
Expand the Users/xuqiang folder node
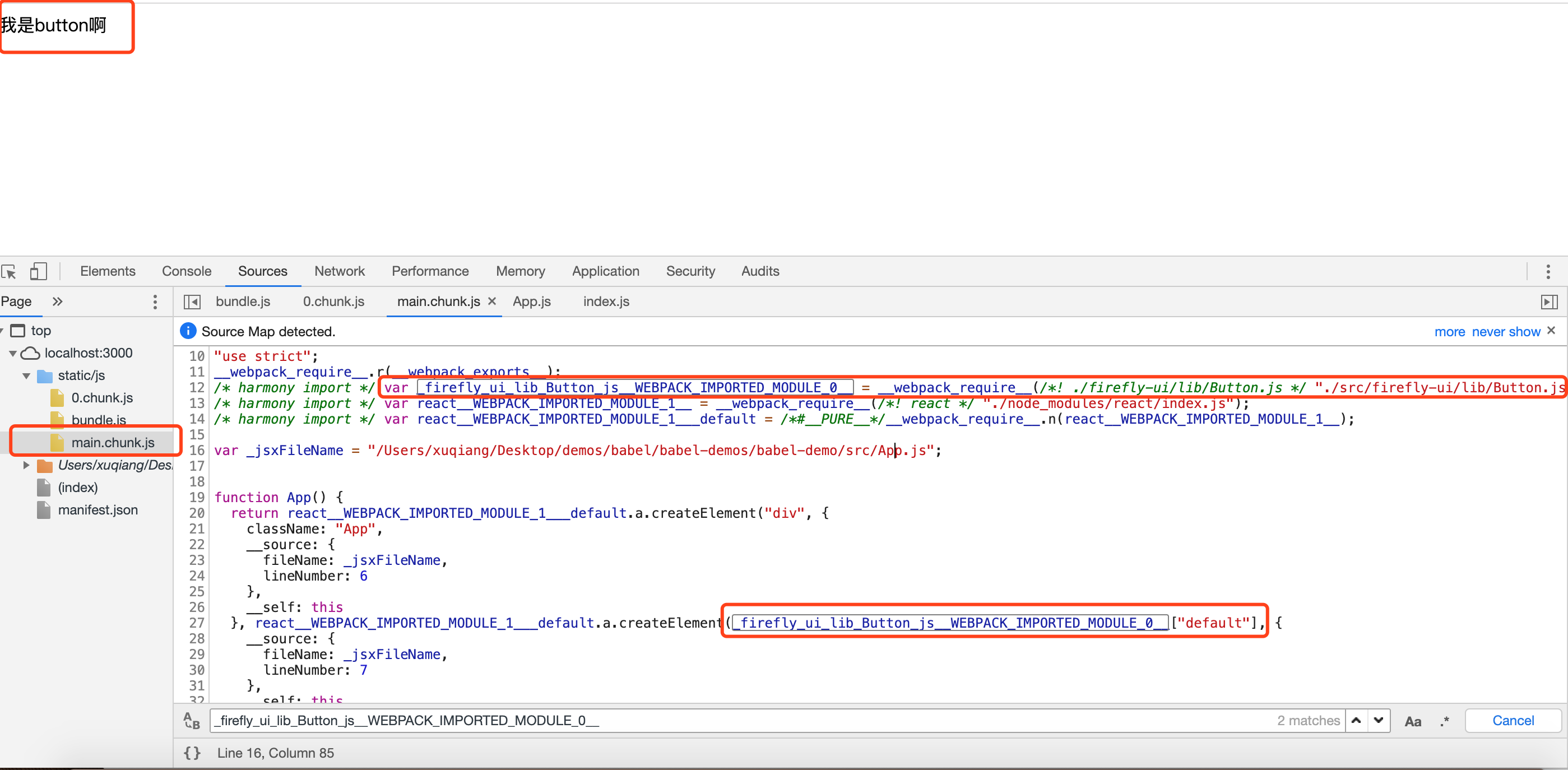point(26,466)
